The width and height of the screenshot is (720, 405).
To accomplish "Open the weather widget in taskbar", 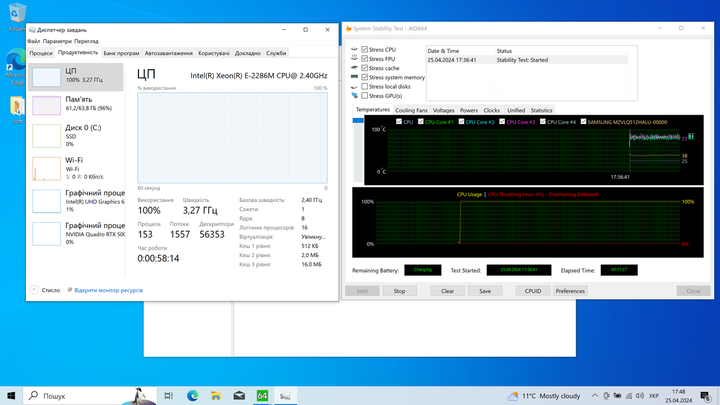I will point(544,395).
